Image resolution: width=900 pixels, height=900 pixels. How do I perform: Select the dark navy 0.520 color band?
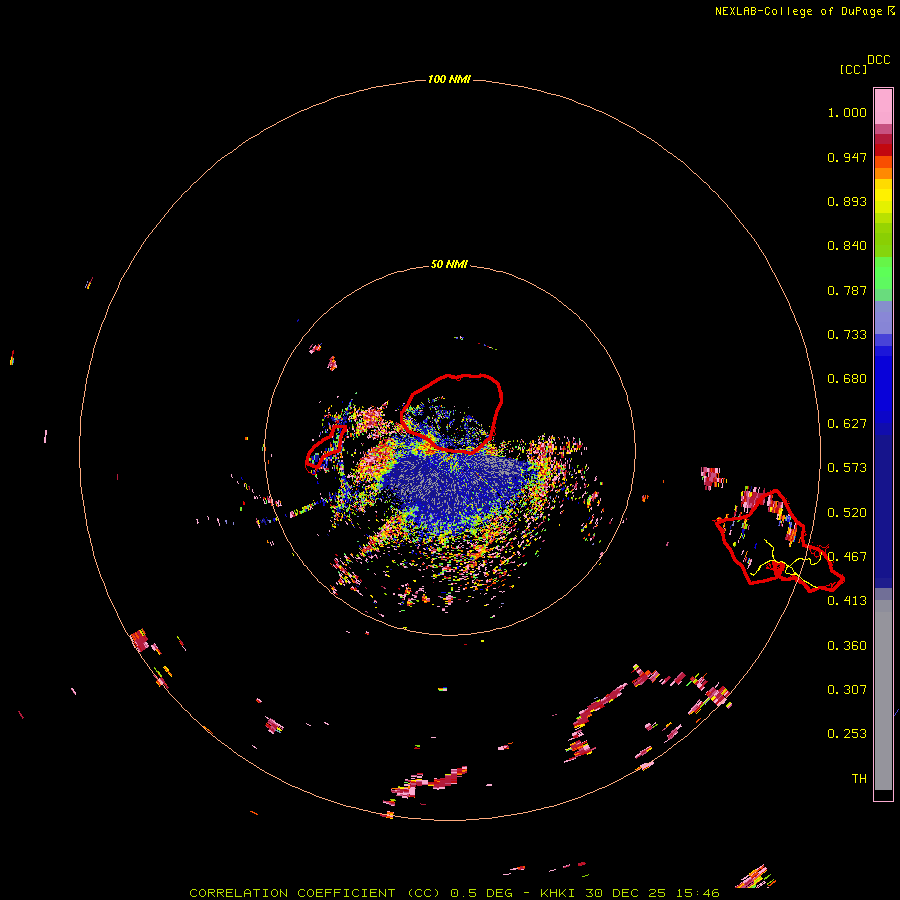[x=883, y=511]
